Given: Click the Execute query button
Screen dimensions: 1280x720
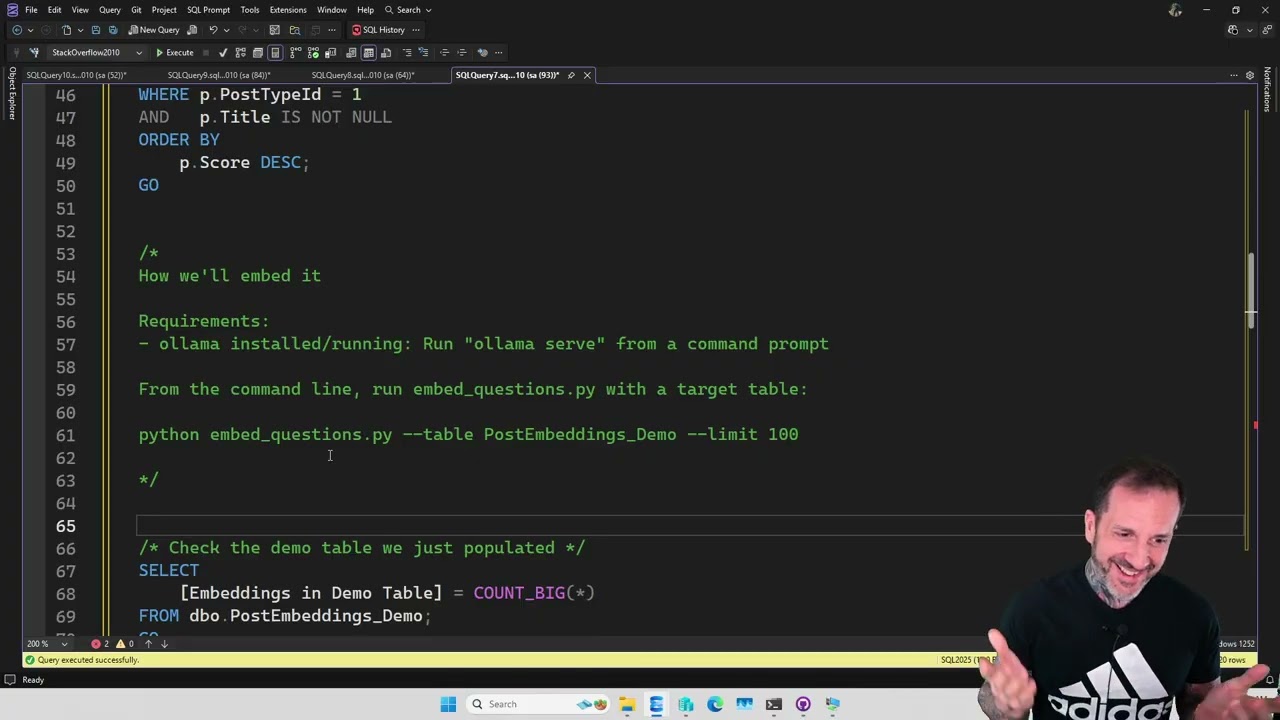Looking at the screenshot, I should pos(174,52).
